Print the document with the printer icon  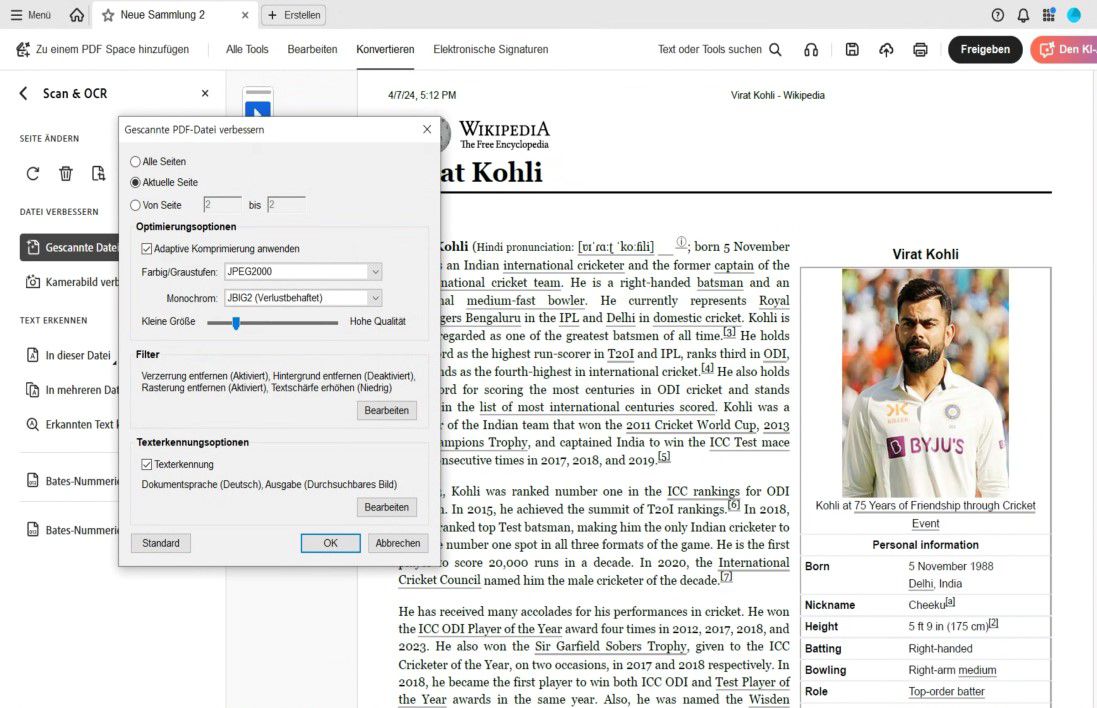pos(920,48)
